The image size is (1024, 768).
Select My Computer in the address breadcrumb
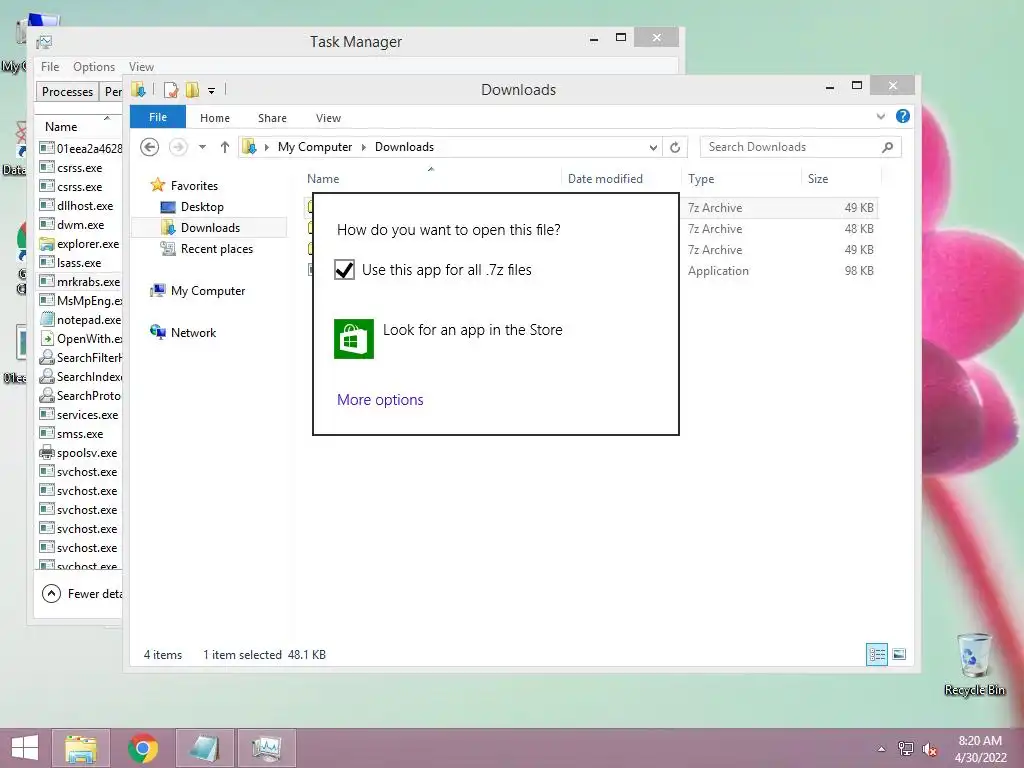coord(315,147)
